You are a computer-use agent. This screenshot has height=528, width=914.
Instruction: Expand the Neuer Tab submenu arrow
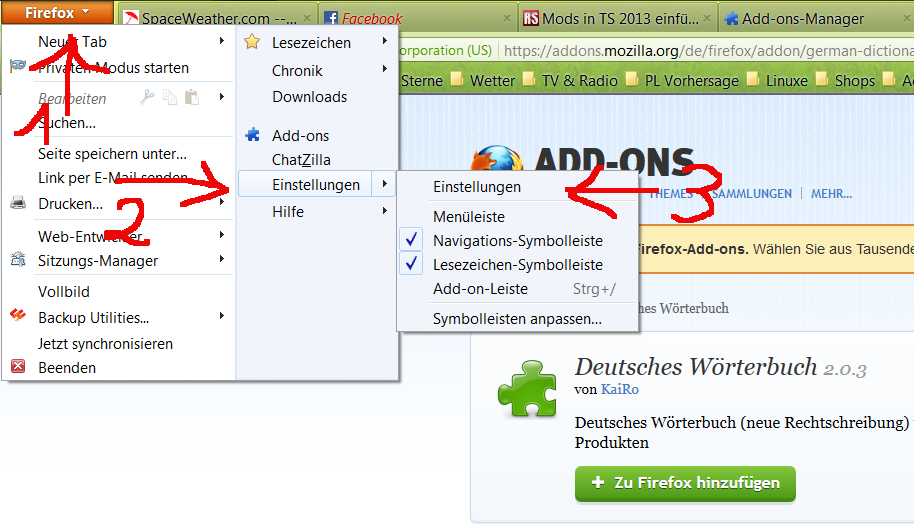click(x=222, y=41)
